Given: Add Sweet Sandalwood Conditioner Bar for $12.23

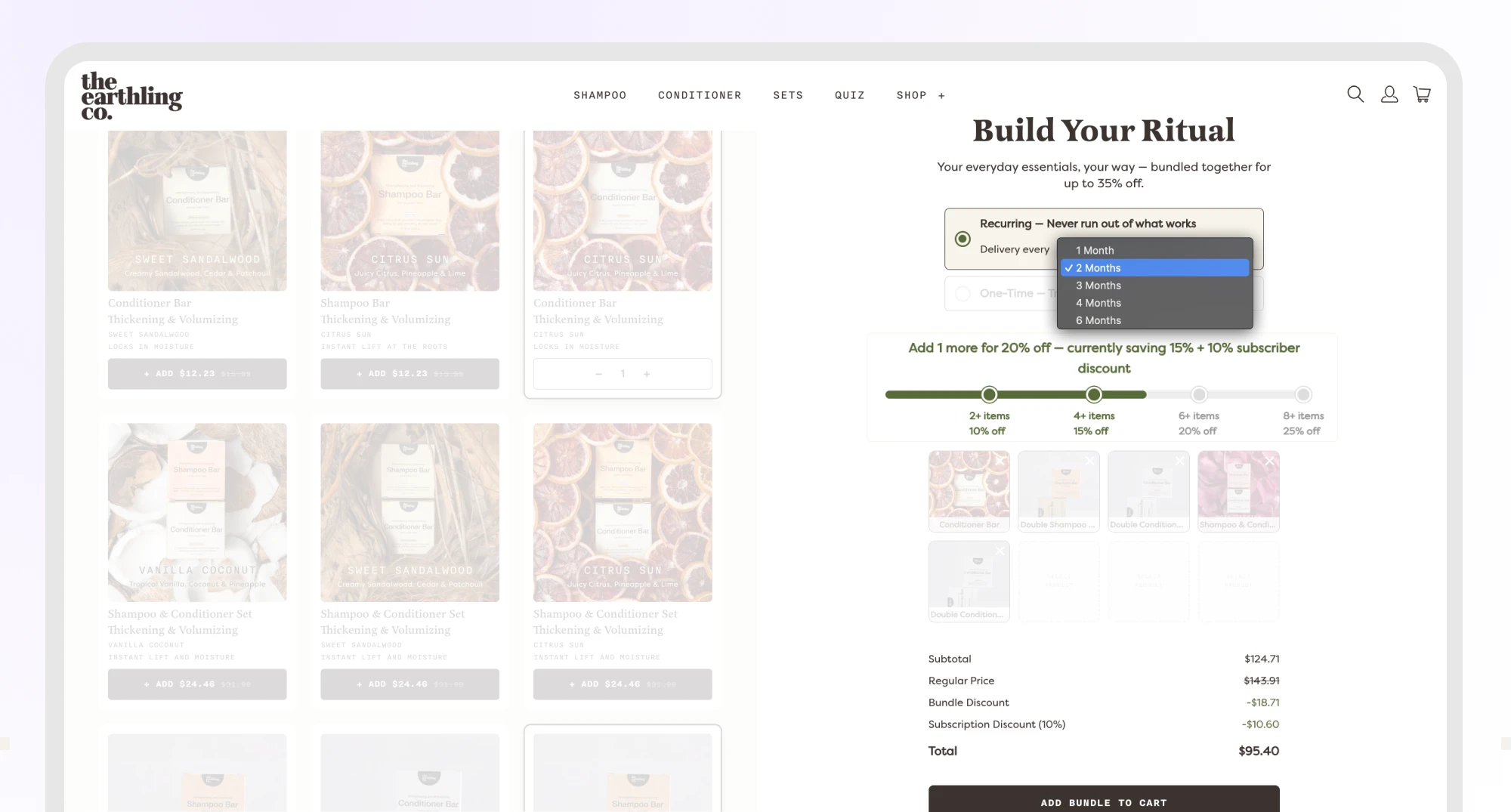Looking at the screenshot, I should point(197,374).
